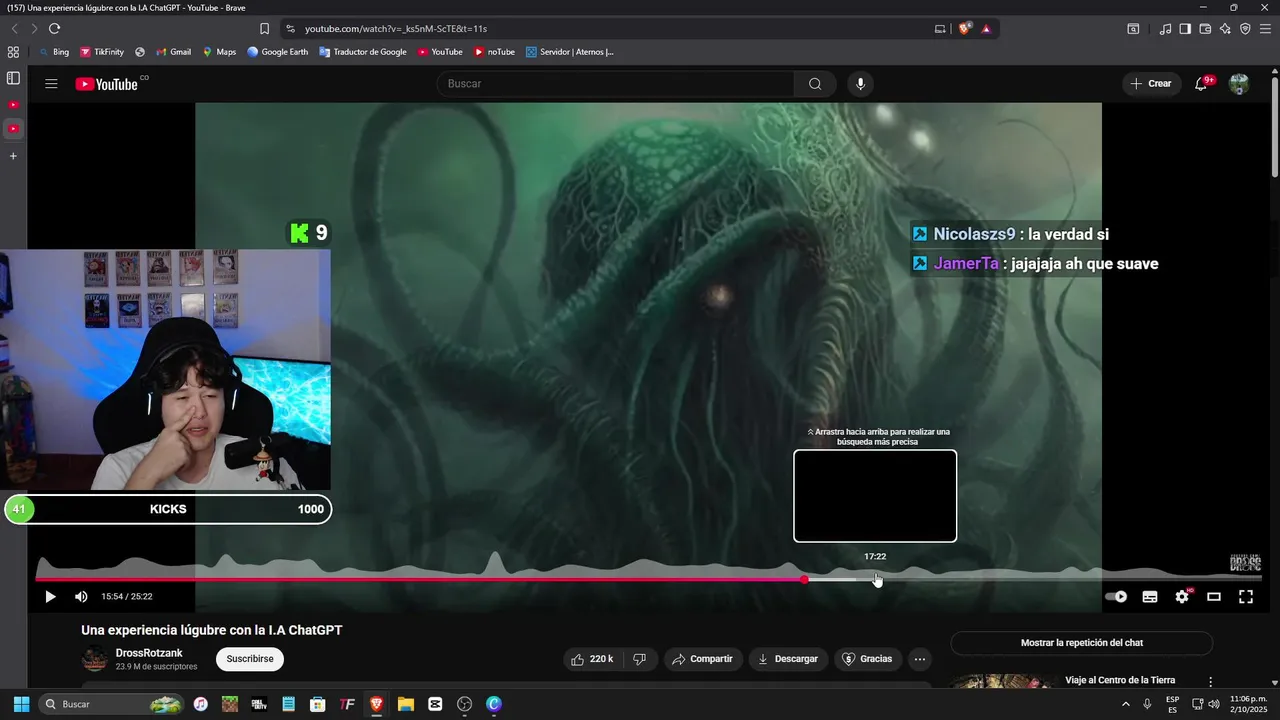Toggle subtitles on the video
Screen dimensions: 1280x720
click(1150, 597)
